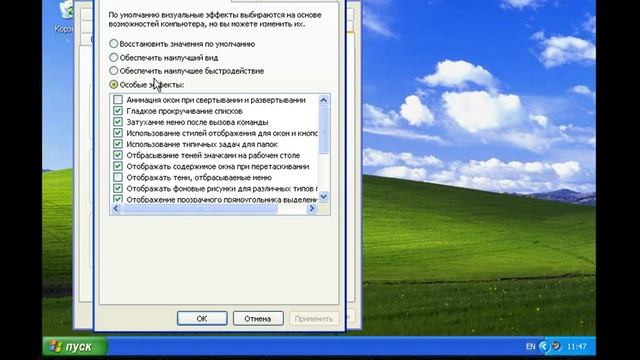
Task: Disable 'Отбрасывание теней значками на рабочем столе'
Action: pos(118,155)
